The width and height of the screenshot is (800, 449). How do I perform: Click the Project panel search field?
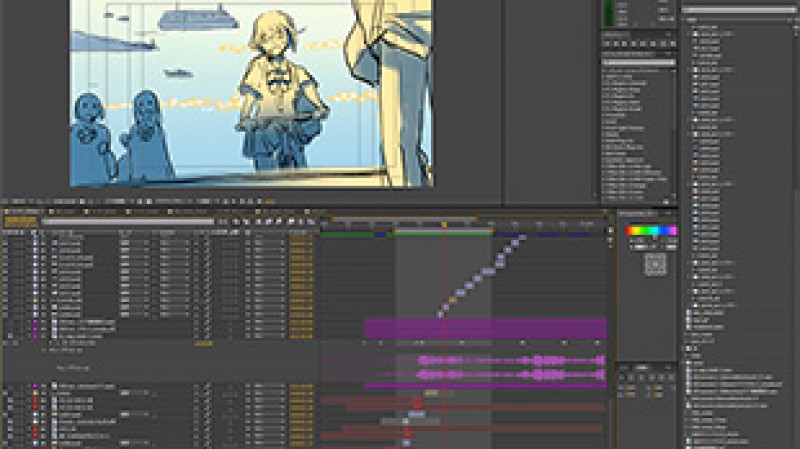pyautogui.click(x=738, y=10)
